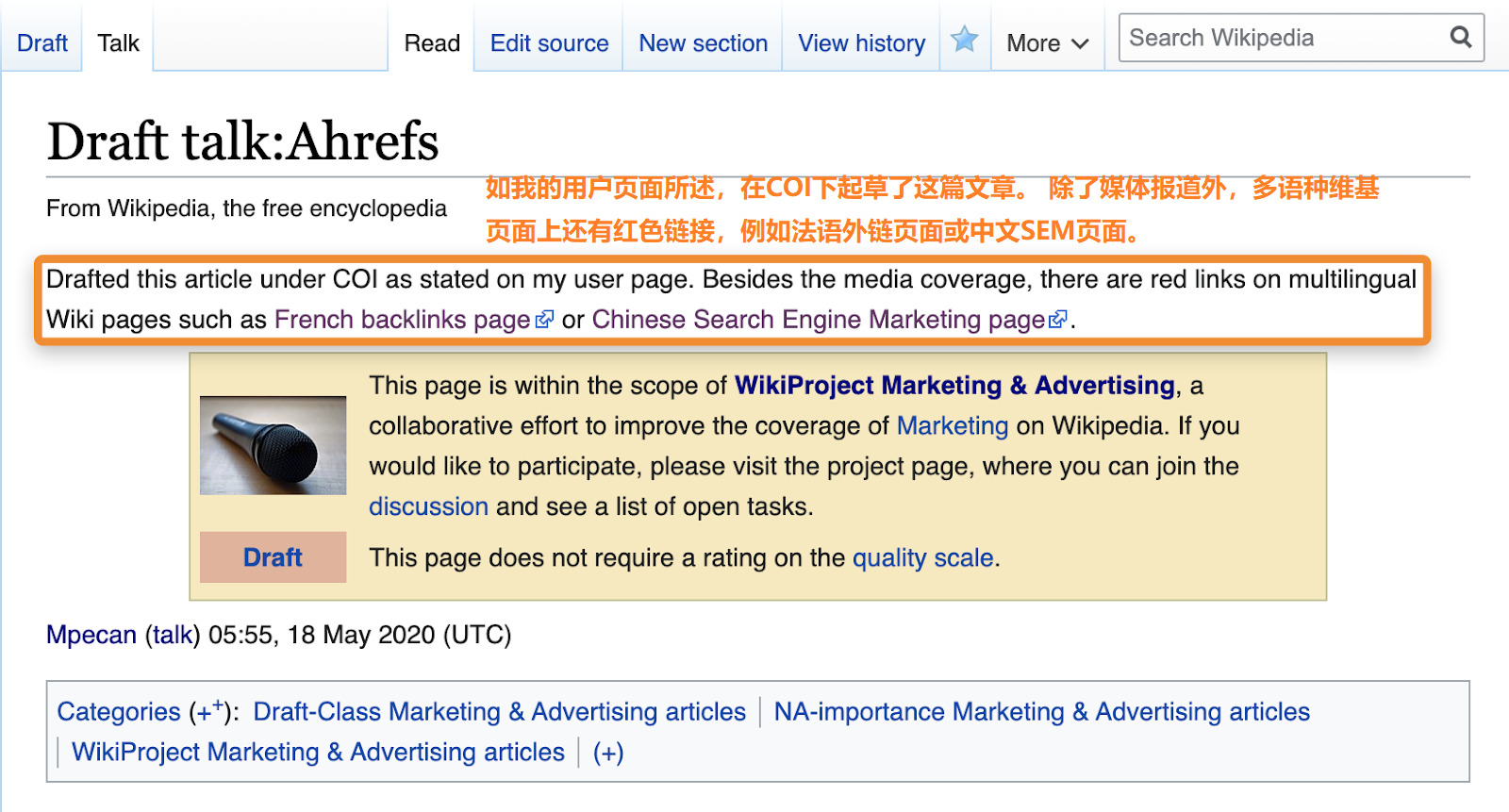Click the microphone image thumbnail
1509x812 pixels.
(273, 445)
